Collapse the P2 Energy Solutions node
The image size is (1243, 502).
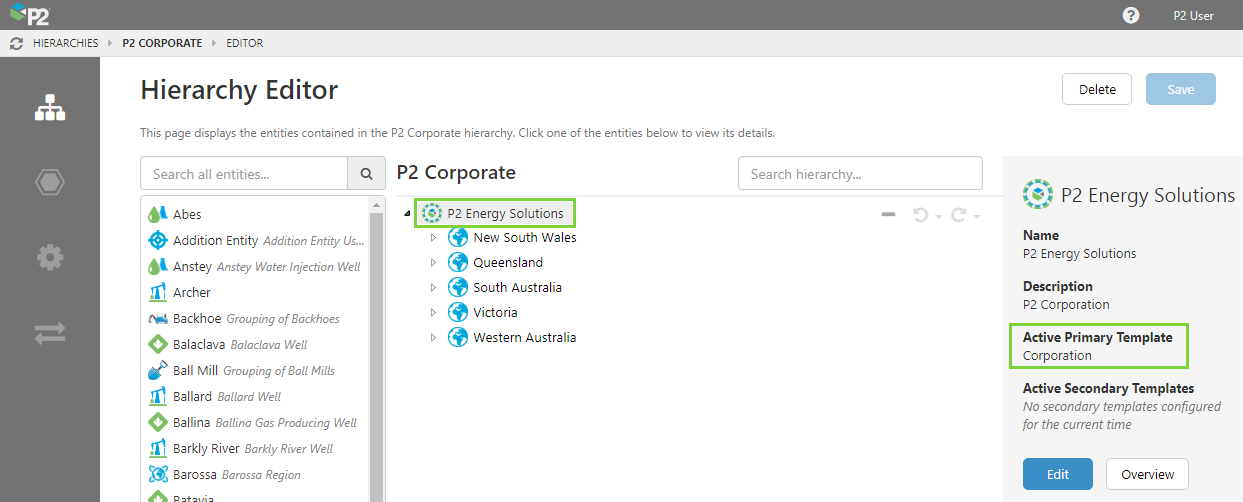click(407, 213)
